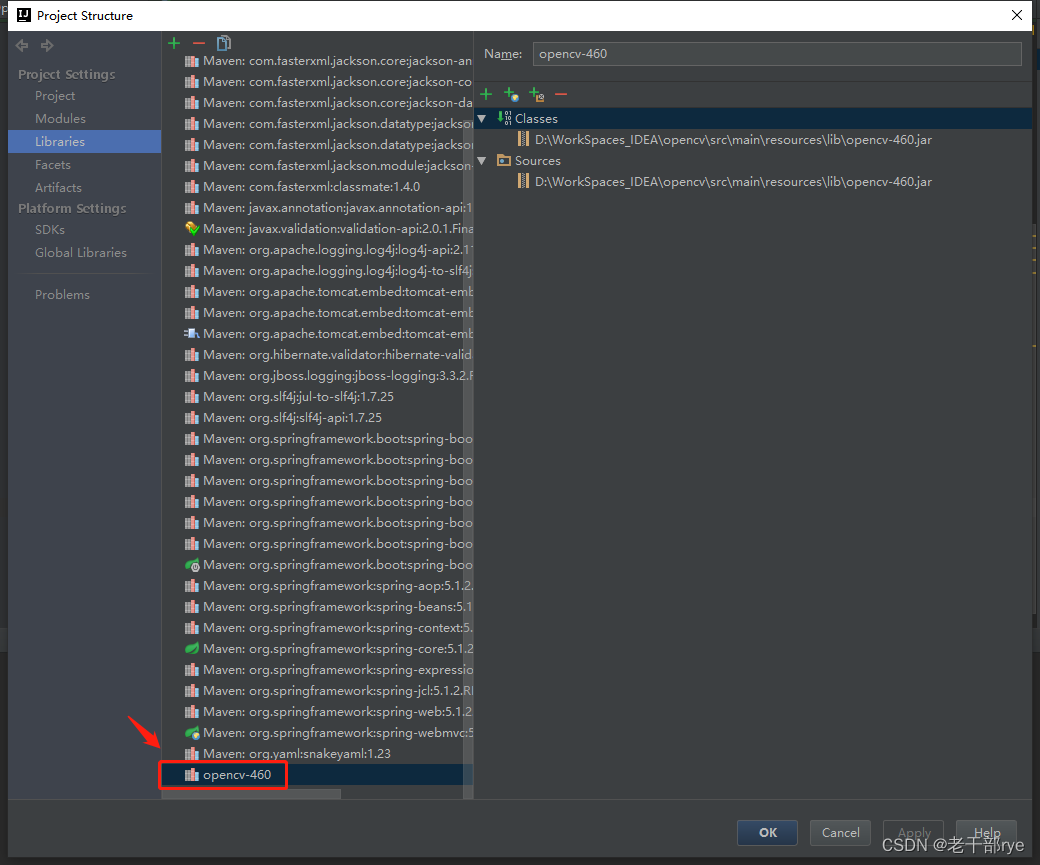
Task: Click the Classes binary icon
Action: pos(505,118)
